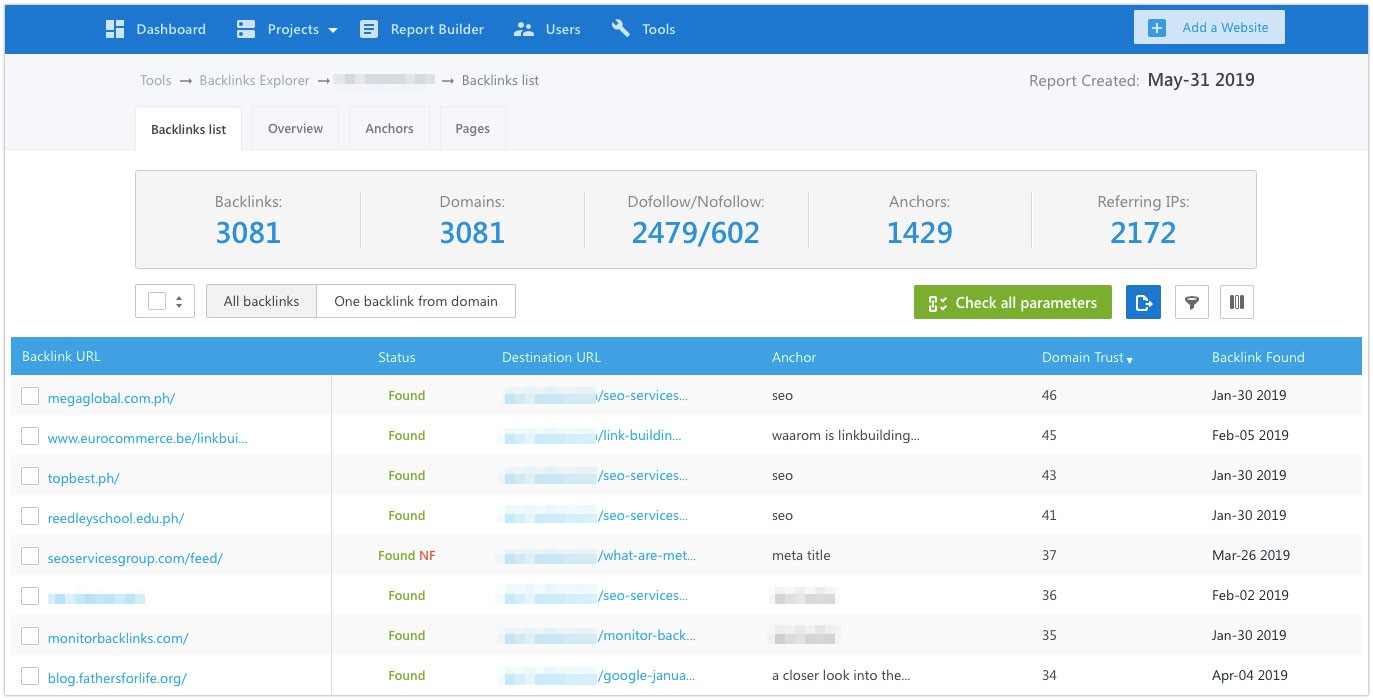Switch to the Overview tab
The width and height of the screenshot is (1373, 700).
[x=295, y=129]
